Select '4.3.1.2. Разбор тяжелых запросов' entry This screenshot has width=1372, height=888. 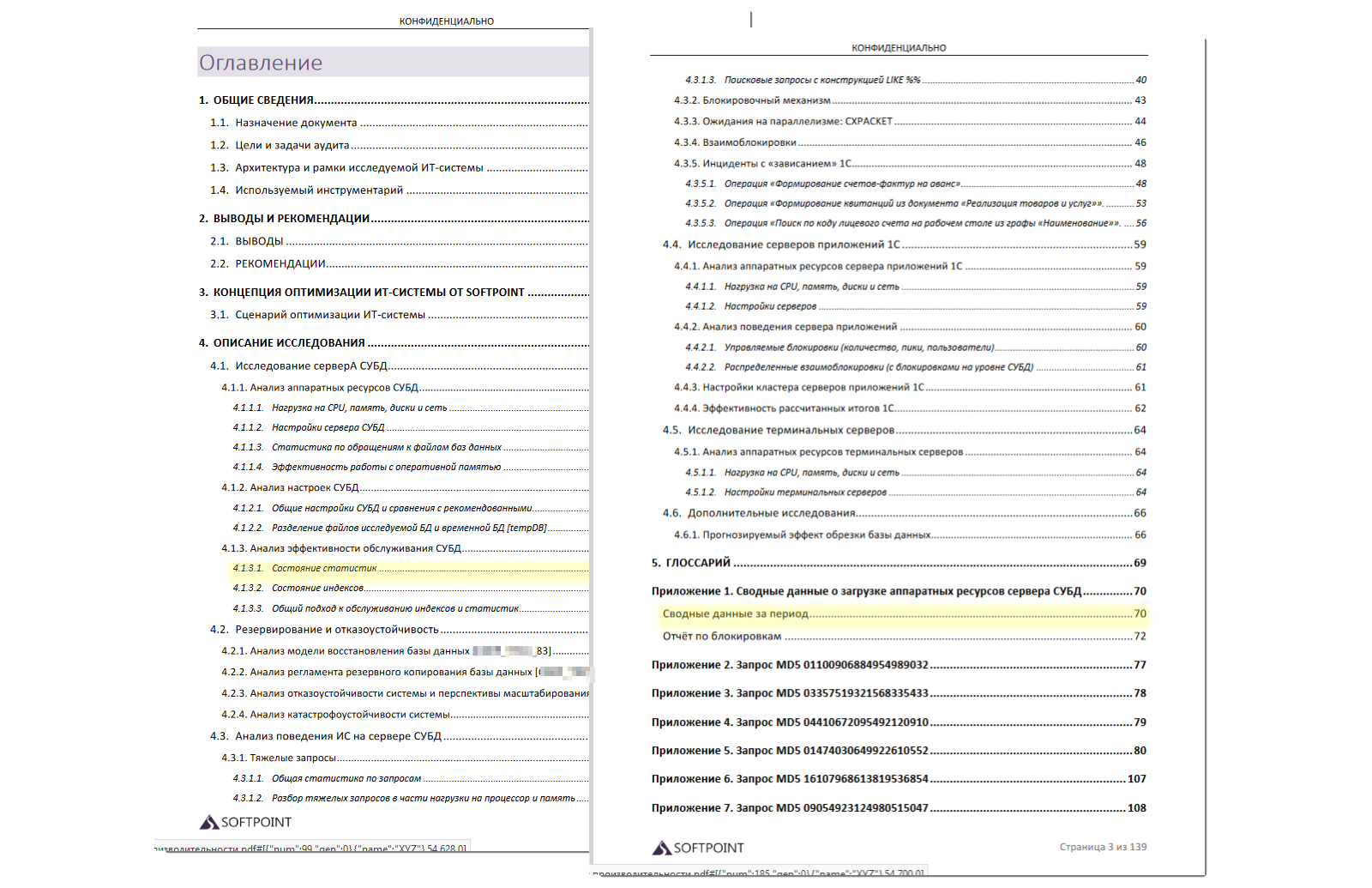pyautogui.click(x=411, y=798)
